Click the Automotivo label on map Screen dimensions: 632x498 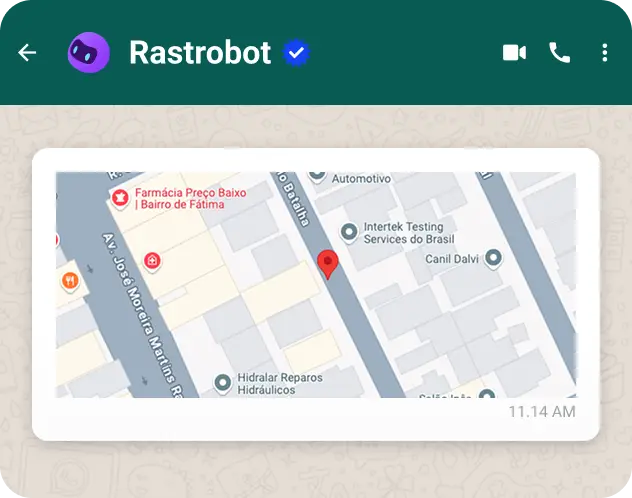(x=361, y=178)
